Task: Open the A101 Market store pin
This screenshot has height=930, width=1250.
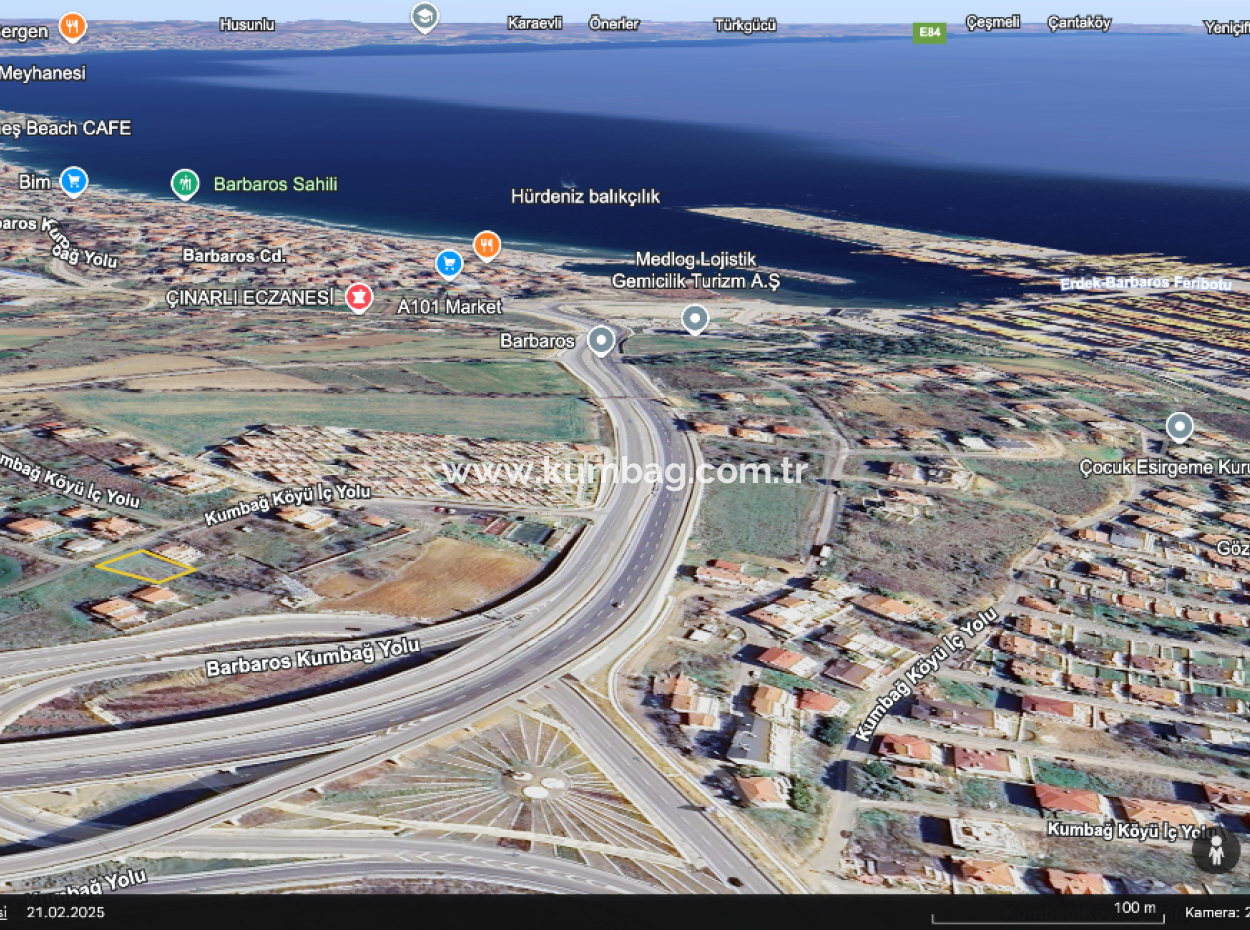Action: (449, 263)
